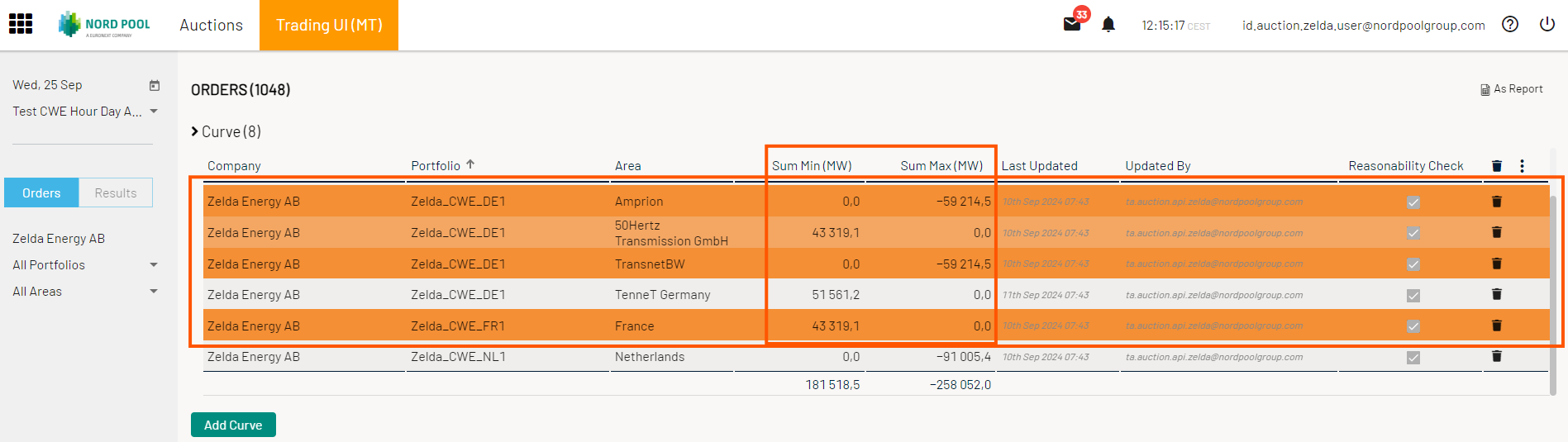Delete the TenneT Germany order row
1568x442 pixels.
(x=1496, y=294)
